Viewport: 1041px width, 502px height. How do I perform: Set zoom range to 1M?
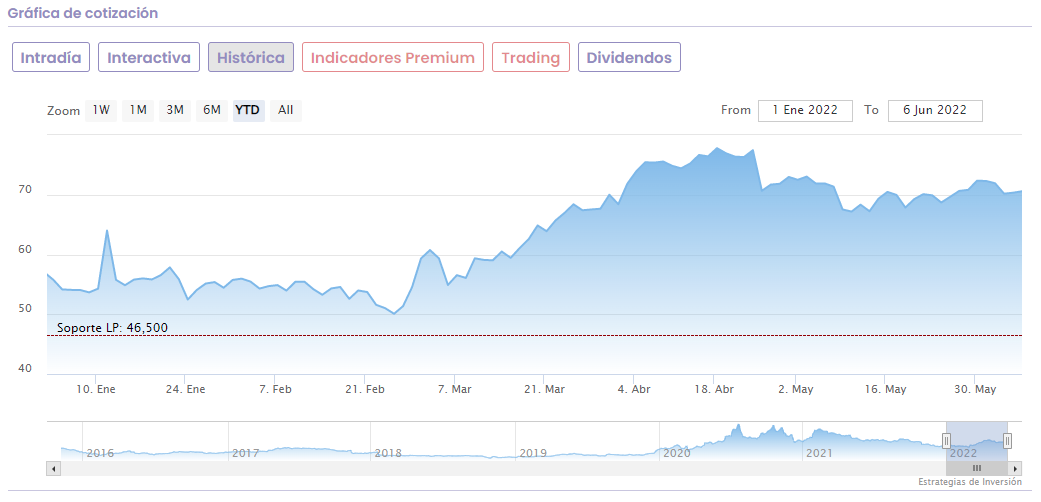pyautogui.click(x=138, y=110)
